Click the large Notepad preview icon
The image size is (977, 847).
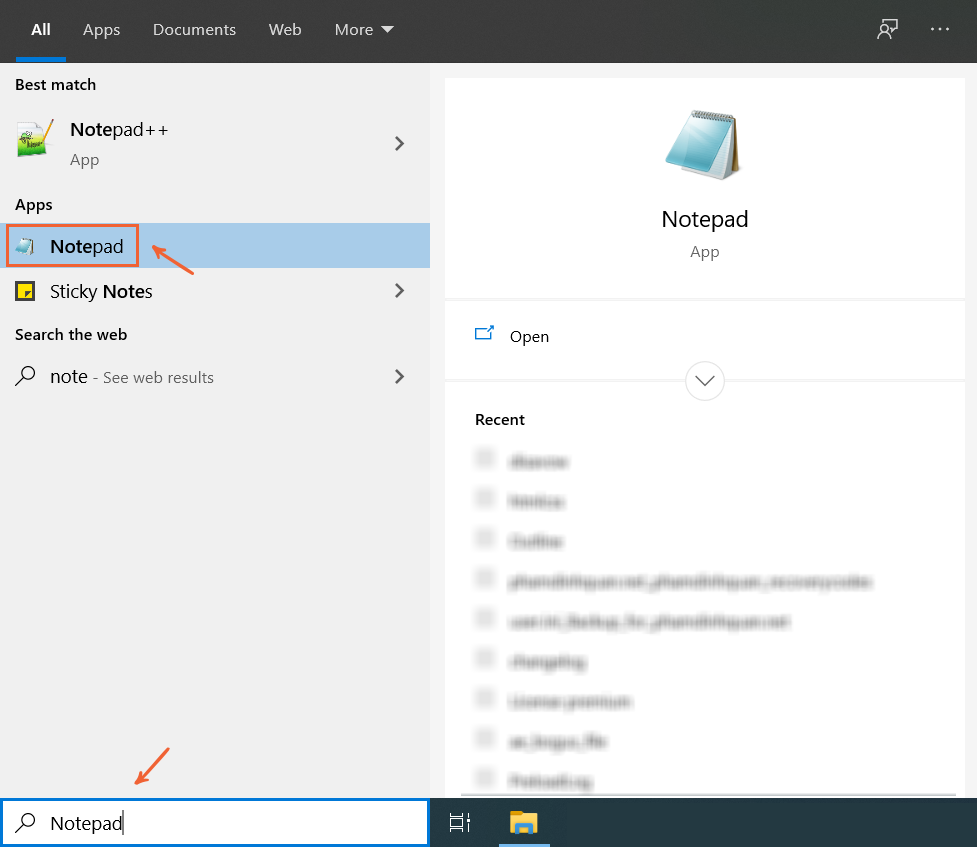pyautogui.click(x=703, y=145)
